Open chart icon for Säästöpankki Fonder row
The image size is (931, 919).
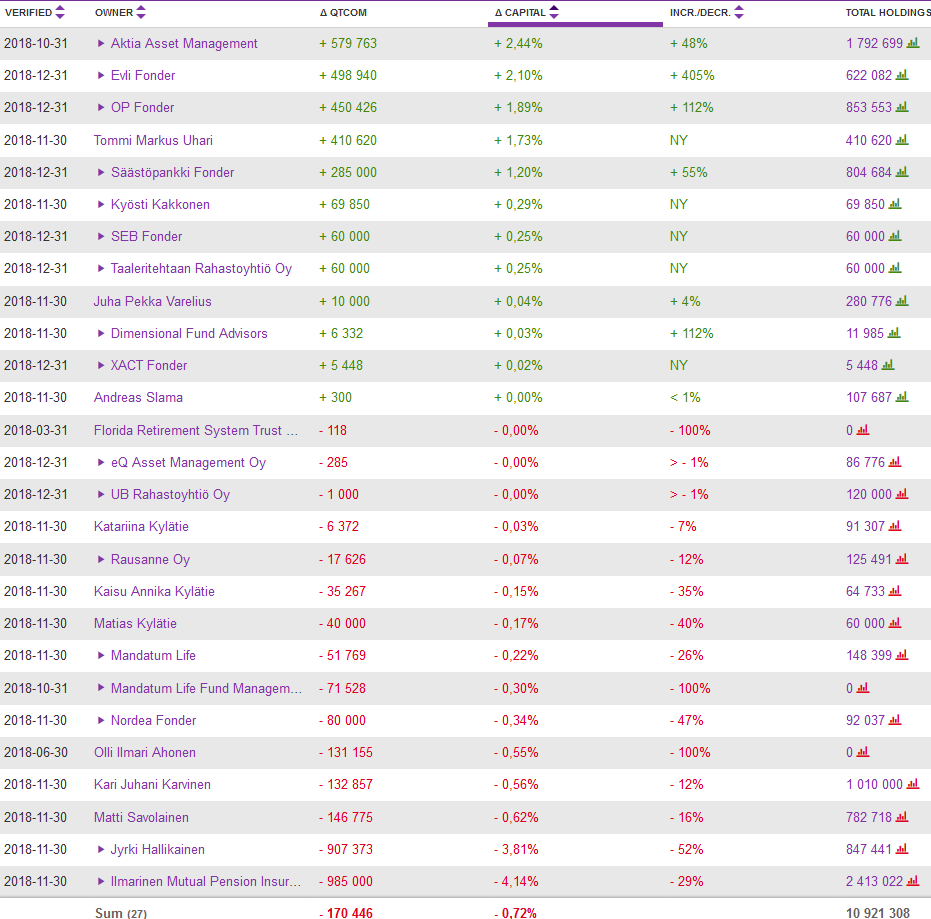pos(902,172)
